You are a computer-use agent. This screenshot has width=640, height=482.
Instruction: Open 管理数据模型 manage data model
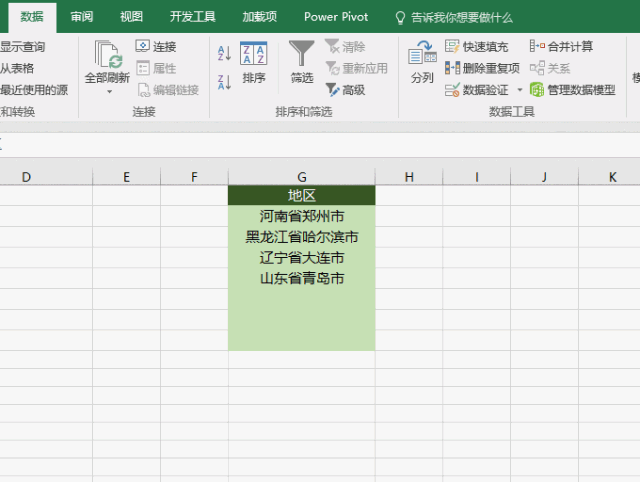point(573,89)
